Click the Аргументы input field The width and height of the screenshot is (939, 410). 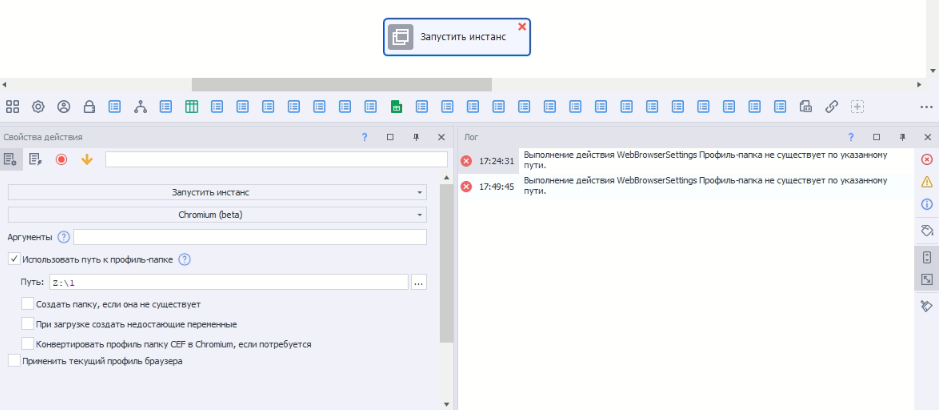250,237
